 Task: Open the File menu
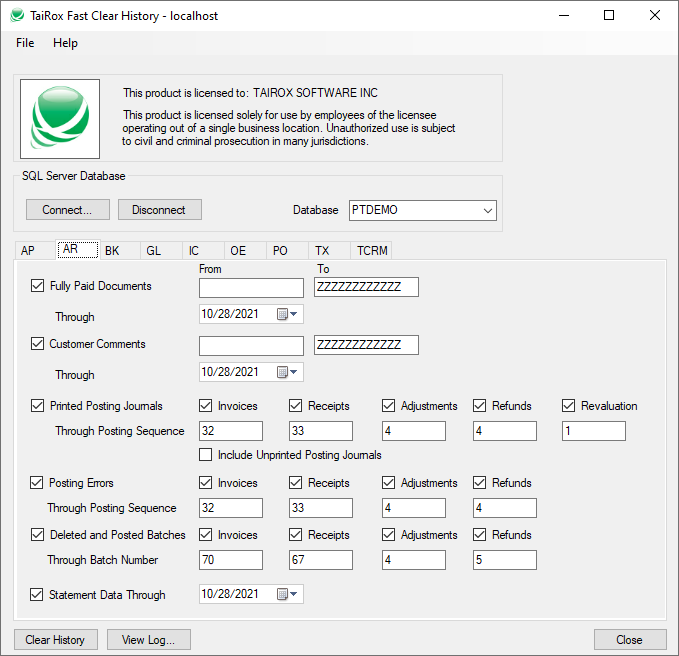(x=25, y=43)
